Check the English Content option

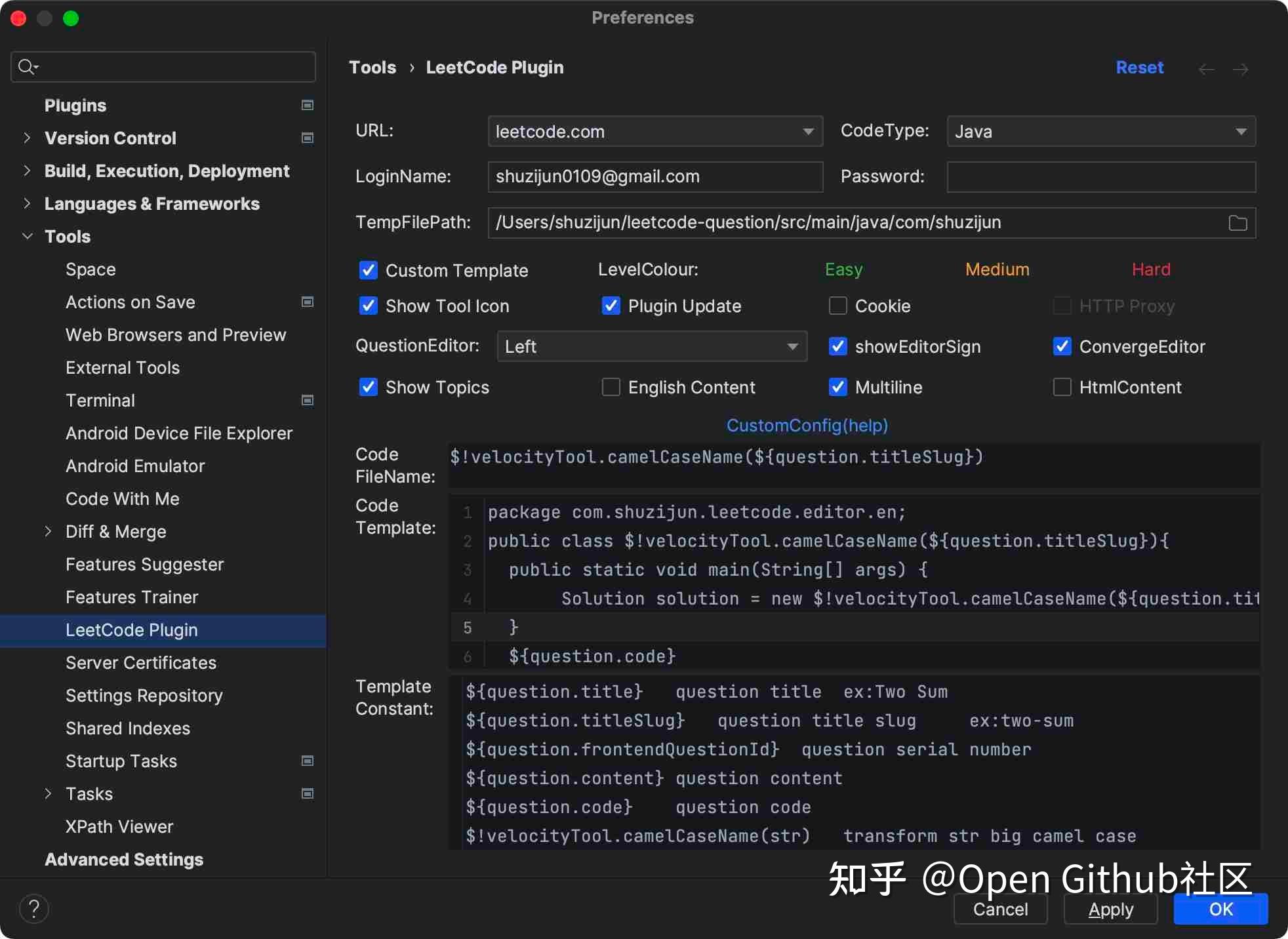click(611, 387)
